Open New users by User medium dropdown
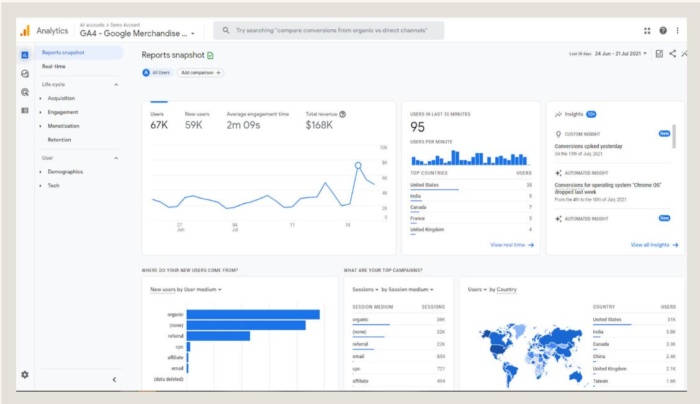The image size is (700, 404). pos(186,290)
